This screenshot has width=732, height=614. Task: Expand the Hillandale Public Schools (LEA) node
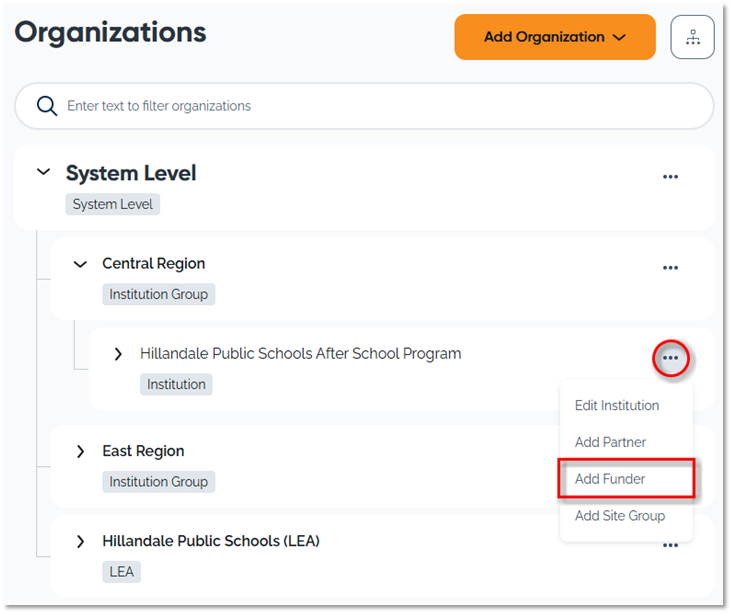[x=80, y=541]
